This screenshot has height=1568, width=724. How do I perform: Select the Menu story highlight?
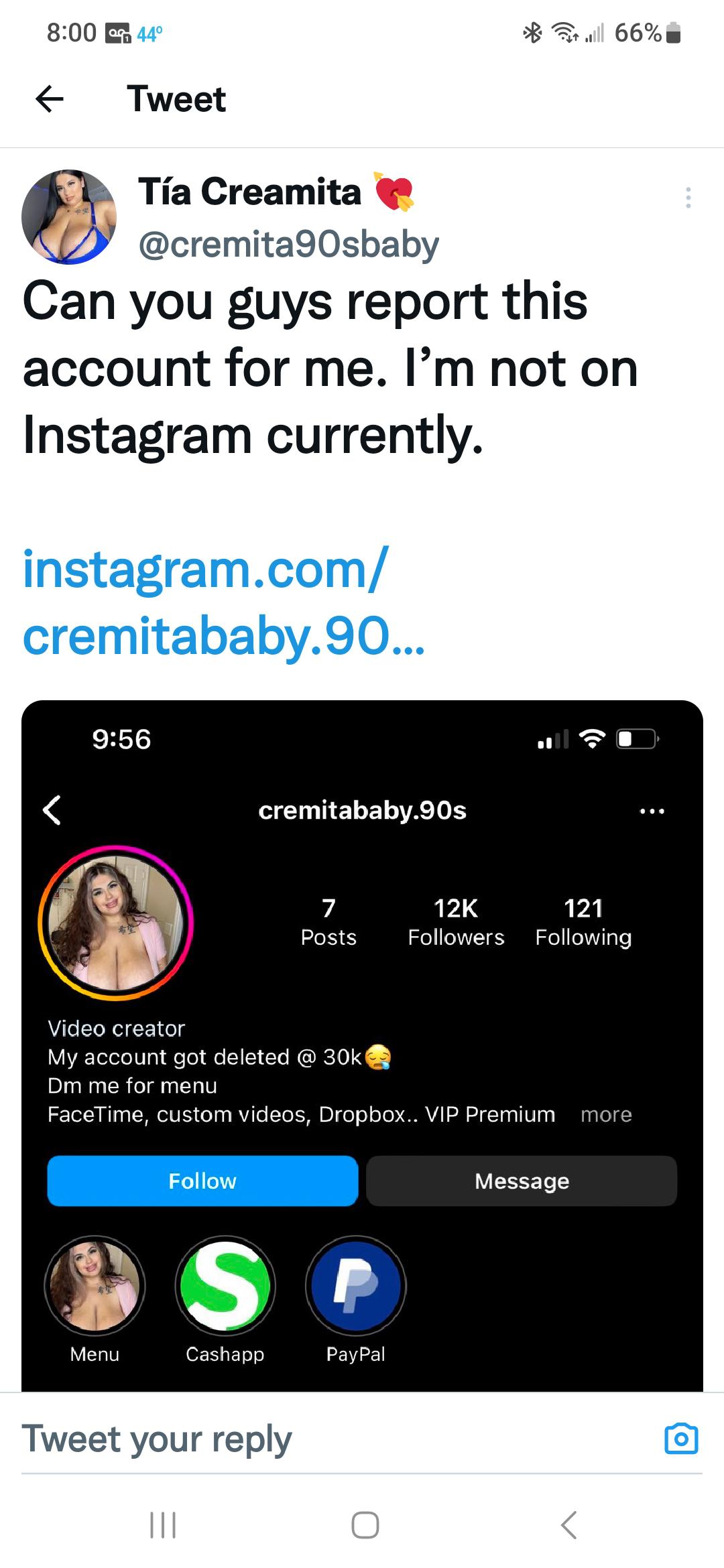(x=94, y=1285)
